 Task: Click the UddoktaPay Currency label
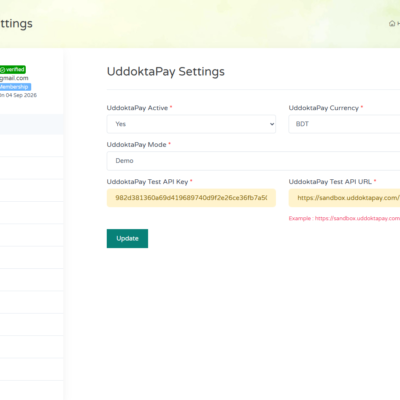[x=324, y=108]
